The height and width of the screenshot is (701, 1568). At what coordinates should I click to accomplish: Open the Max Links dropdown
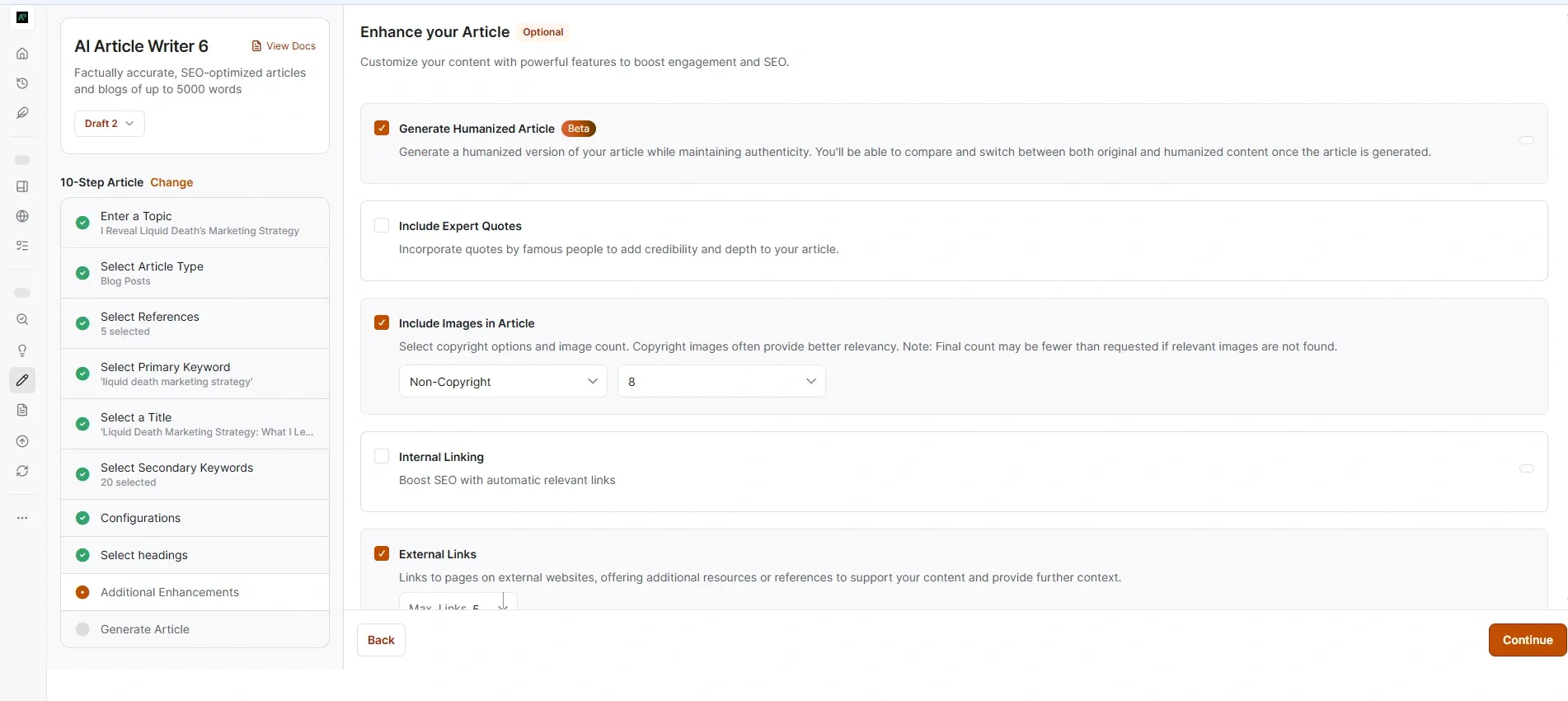coord(458,602)
